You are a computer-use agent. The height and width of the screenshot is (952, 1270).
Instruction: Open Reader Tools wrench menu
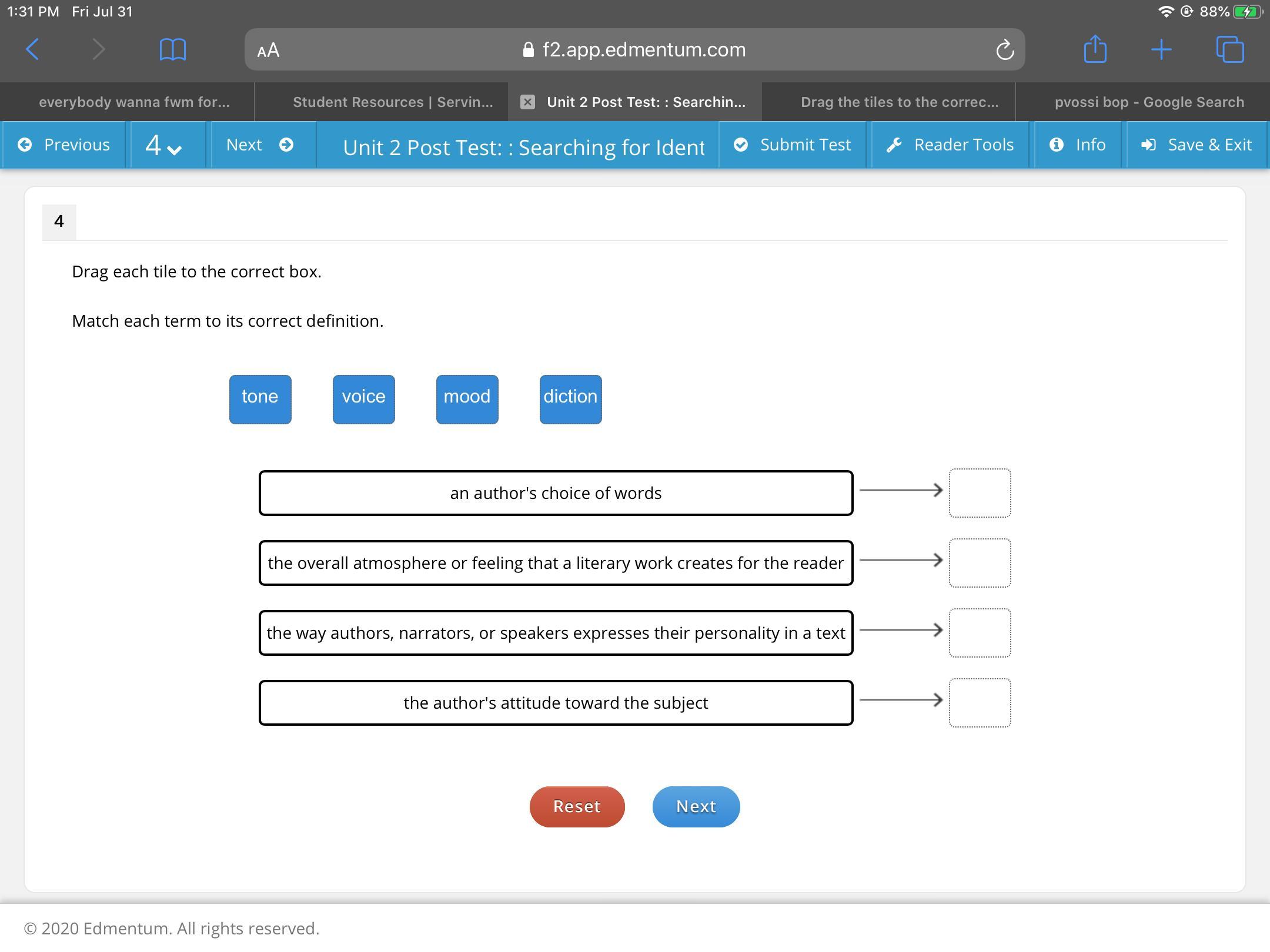[950, 145]
